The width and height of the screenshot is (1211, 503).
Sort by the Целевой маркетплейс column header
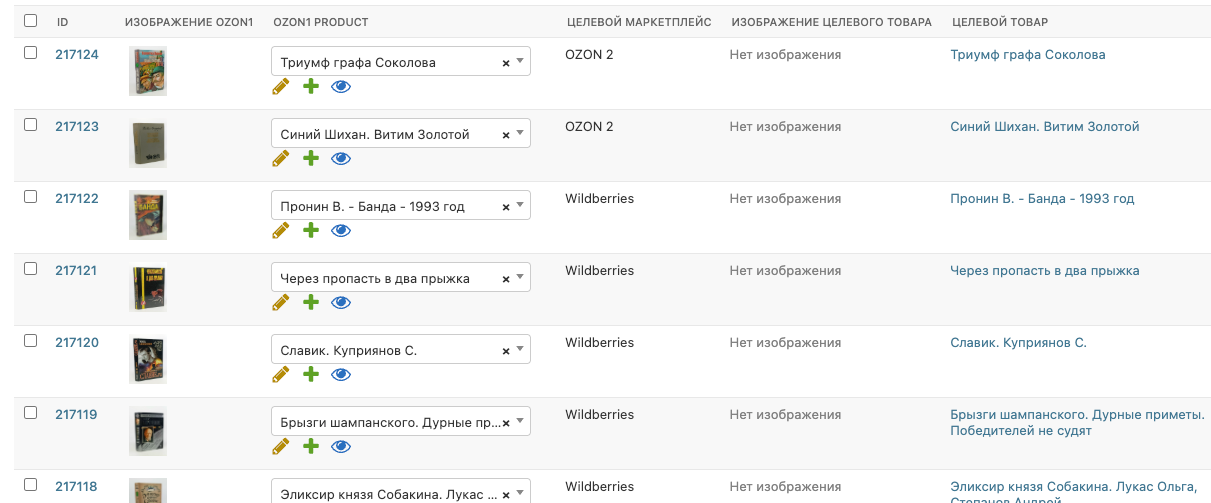[638, 22]
